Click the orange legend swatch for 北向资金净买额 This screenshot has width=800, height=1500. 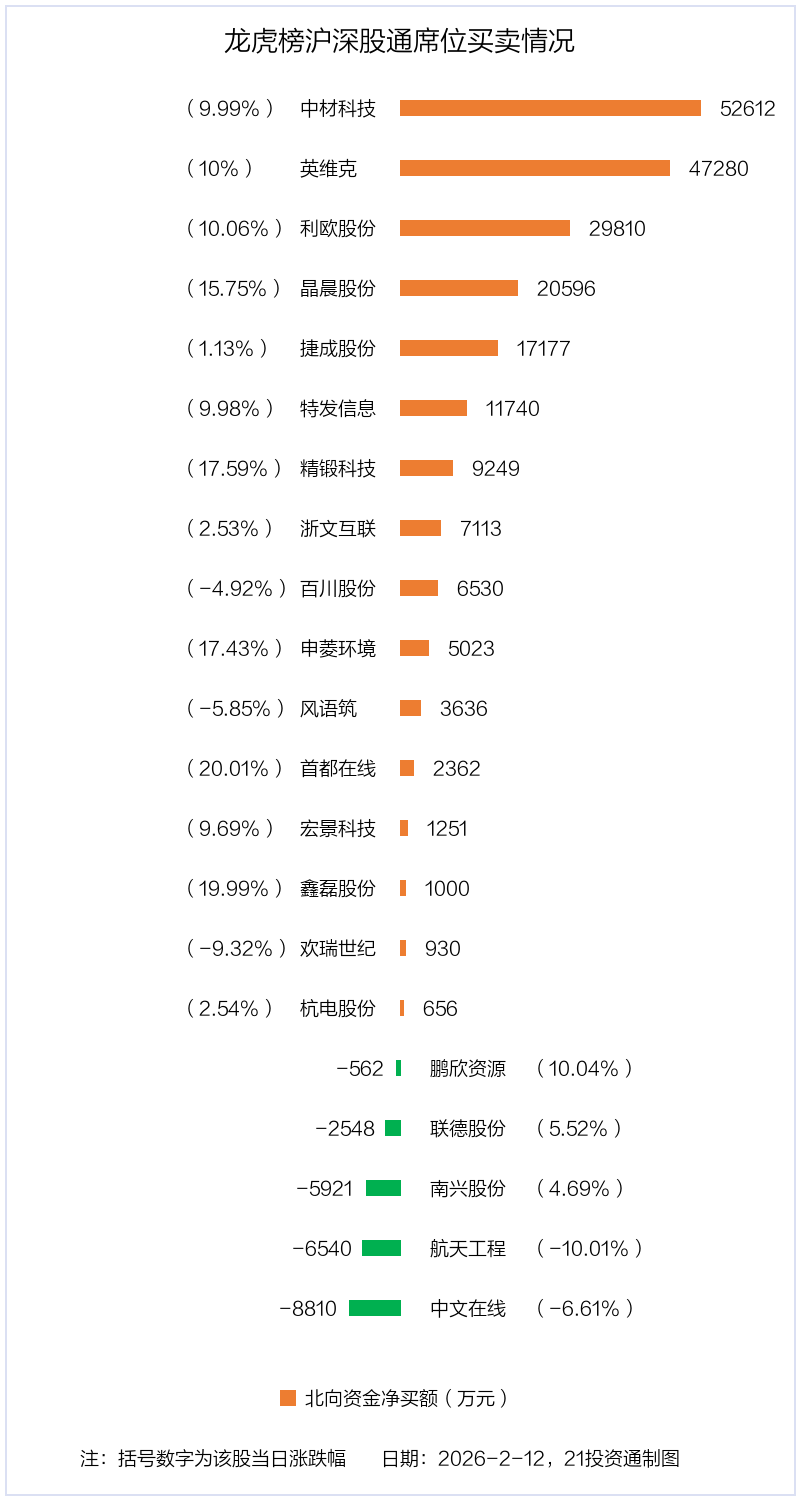288,1398
